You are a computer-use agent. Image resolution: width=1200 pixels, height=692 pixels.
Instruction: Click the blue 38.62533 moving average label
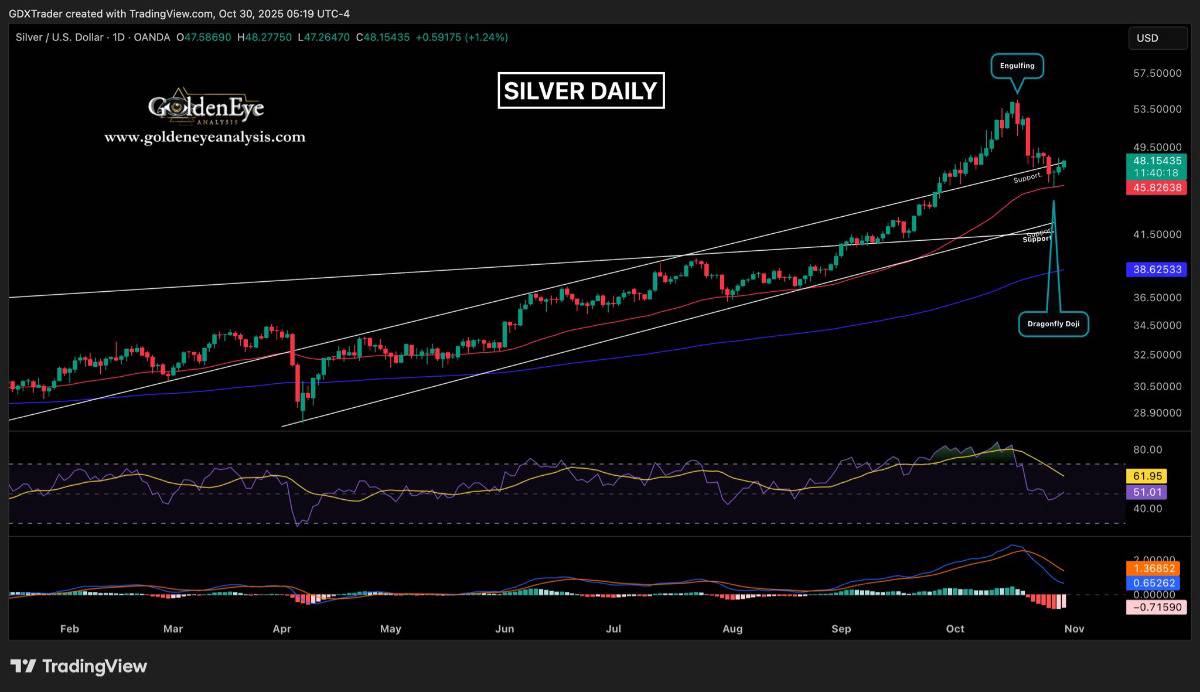tap(1157, 270)
